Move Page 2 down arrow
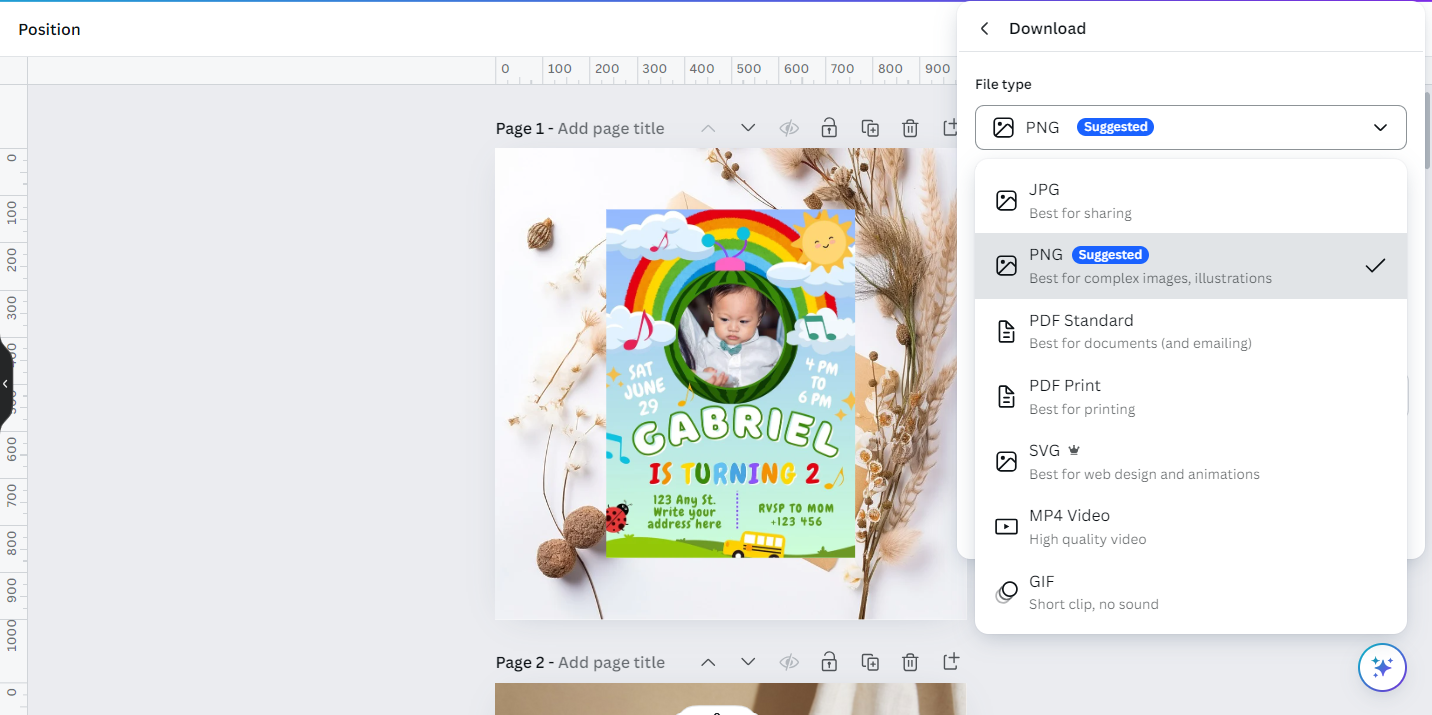 tap(748, 662)
